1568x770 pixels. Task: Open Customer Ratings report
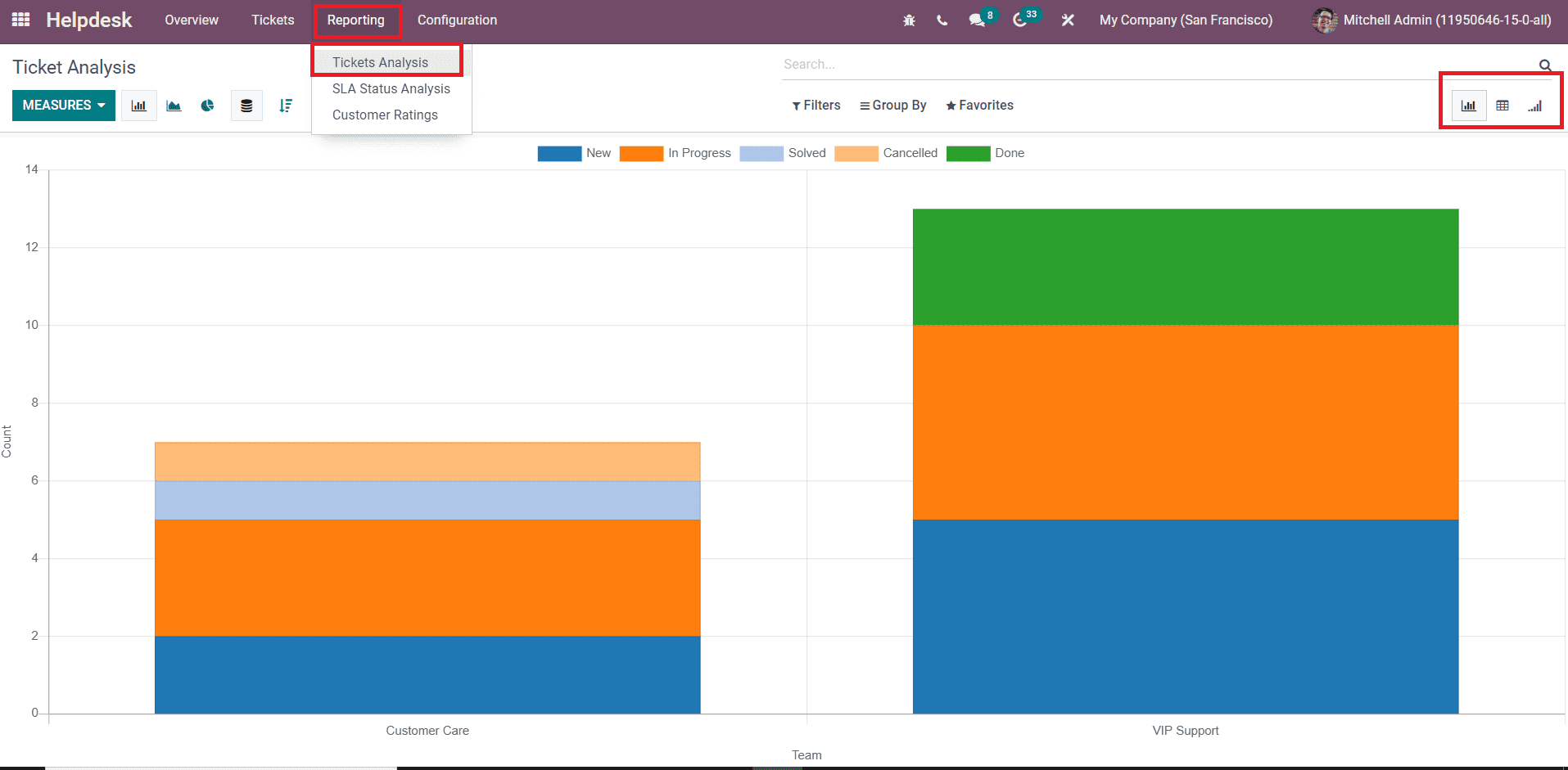tap(384, 115)
